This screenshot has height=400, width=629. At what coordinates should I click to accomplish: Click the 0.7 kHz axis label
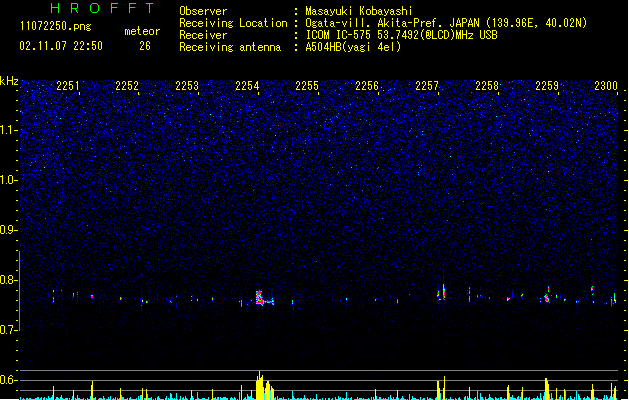pos(8,330)
